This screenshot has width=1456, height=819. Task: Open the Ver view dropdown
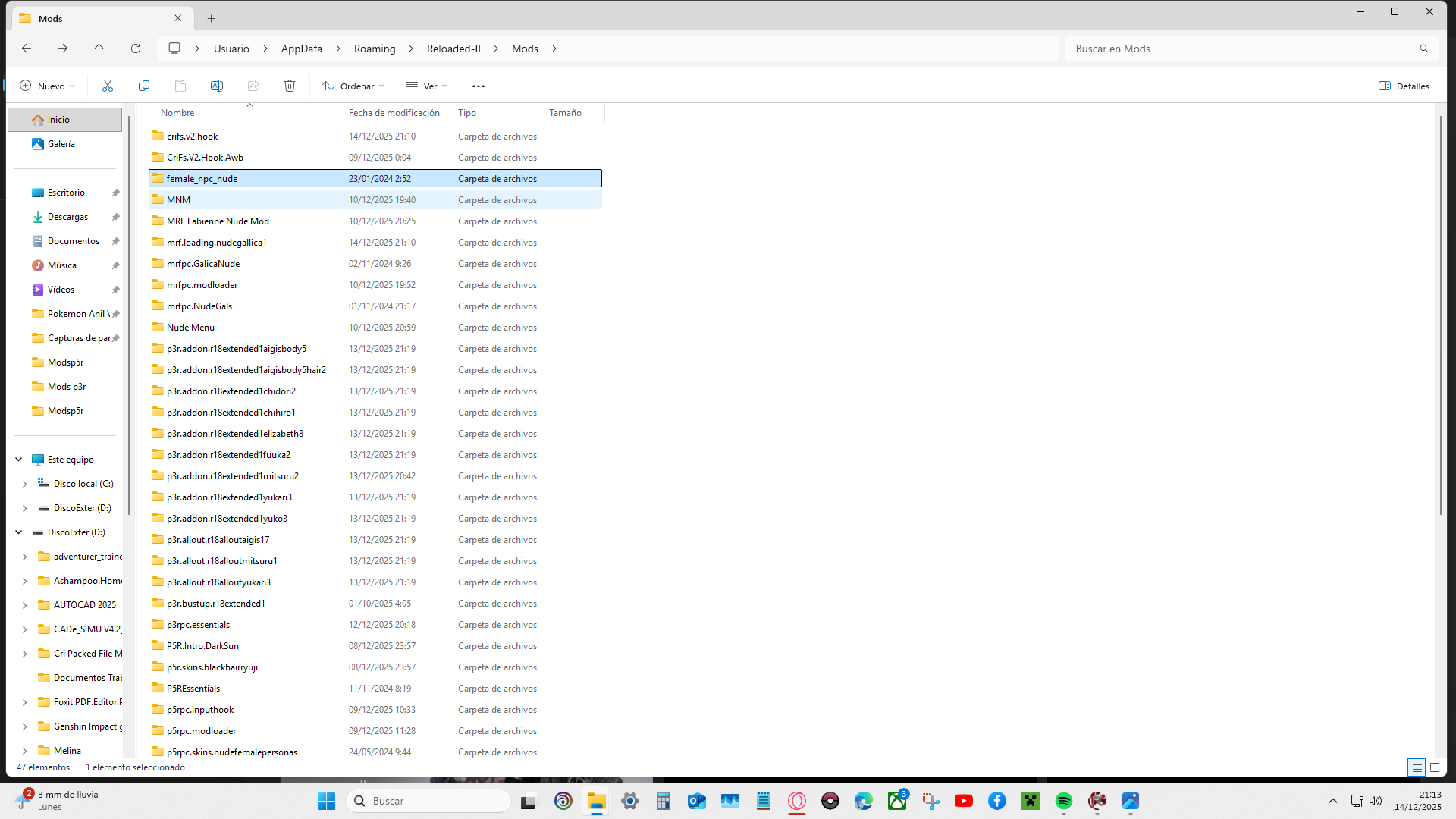pos(426,86)
